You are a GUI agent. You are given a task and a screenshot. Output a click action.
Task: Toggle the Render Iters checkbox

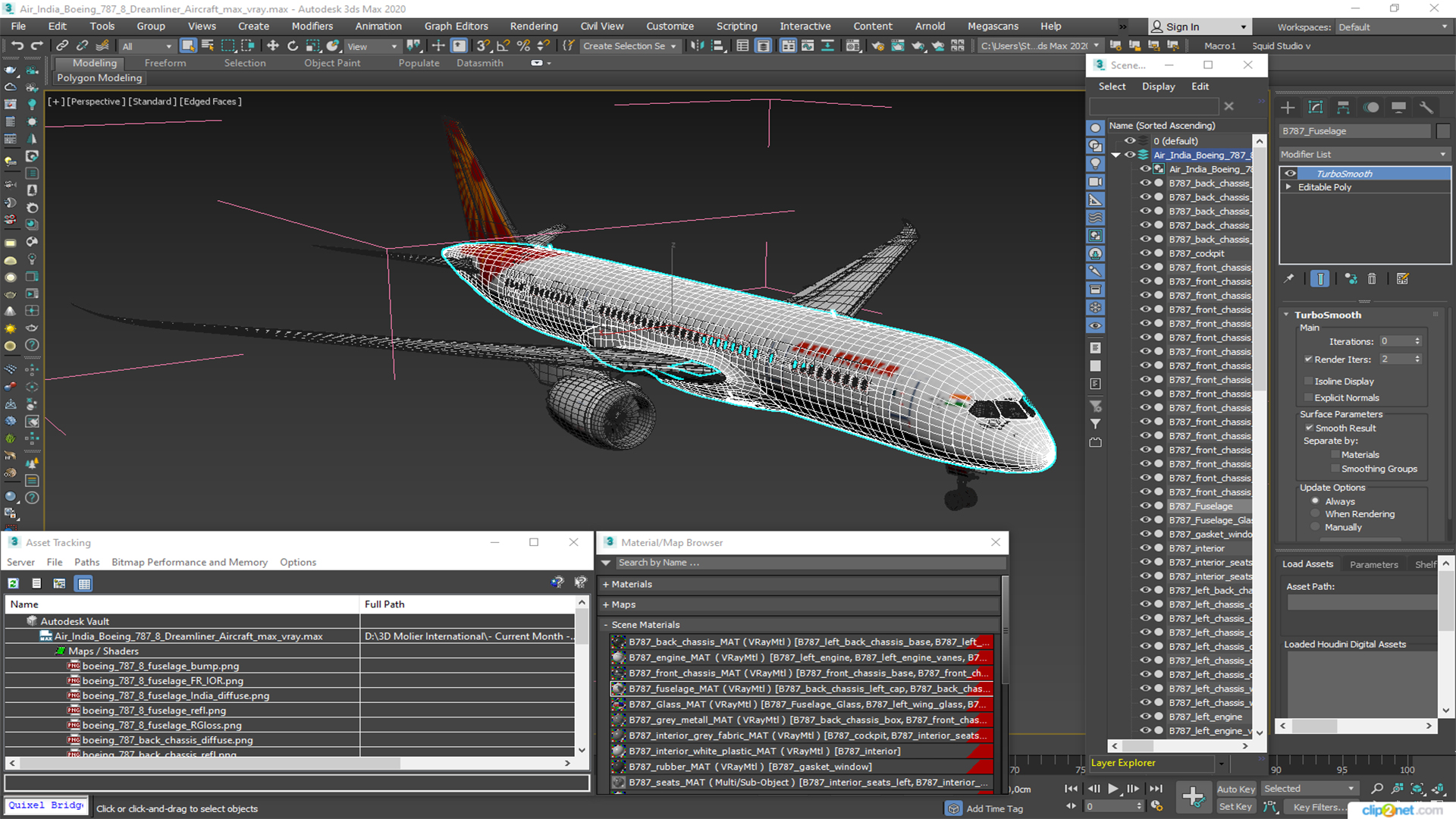(1308, 359)
